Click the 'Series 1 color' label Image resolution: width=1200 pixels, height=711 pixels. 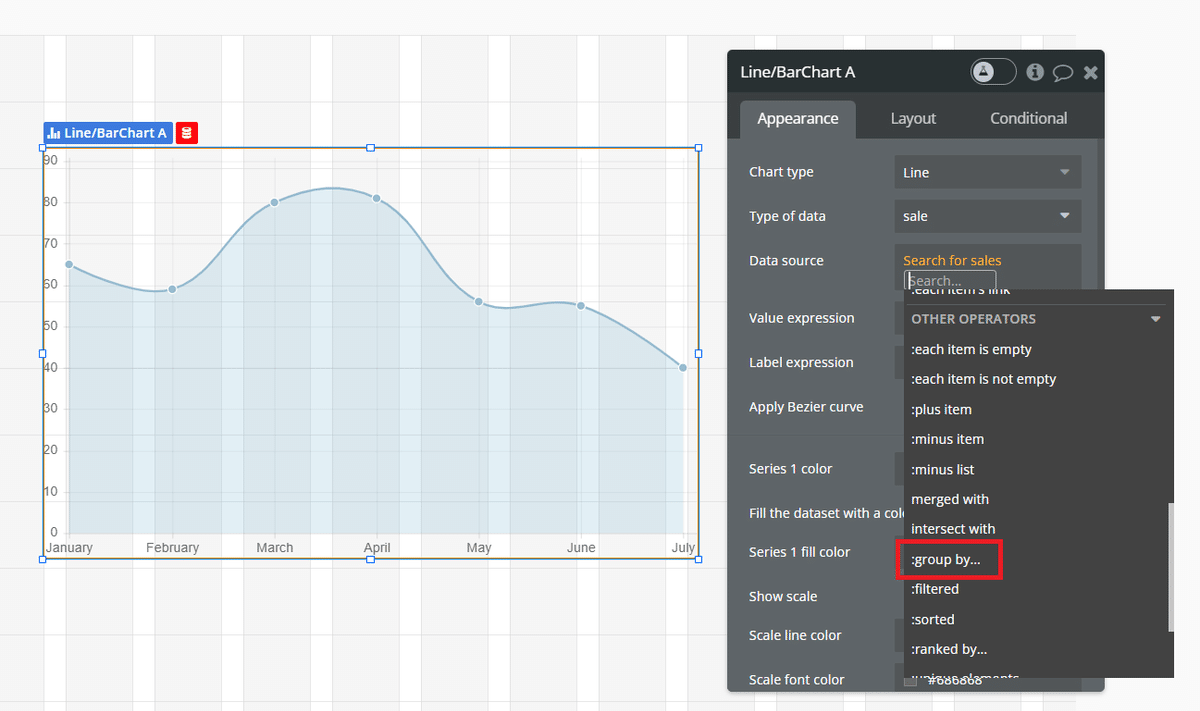(x=790, y=468)
